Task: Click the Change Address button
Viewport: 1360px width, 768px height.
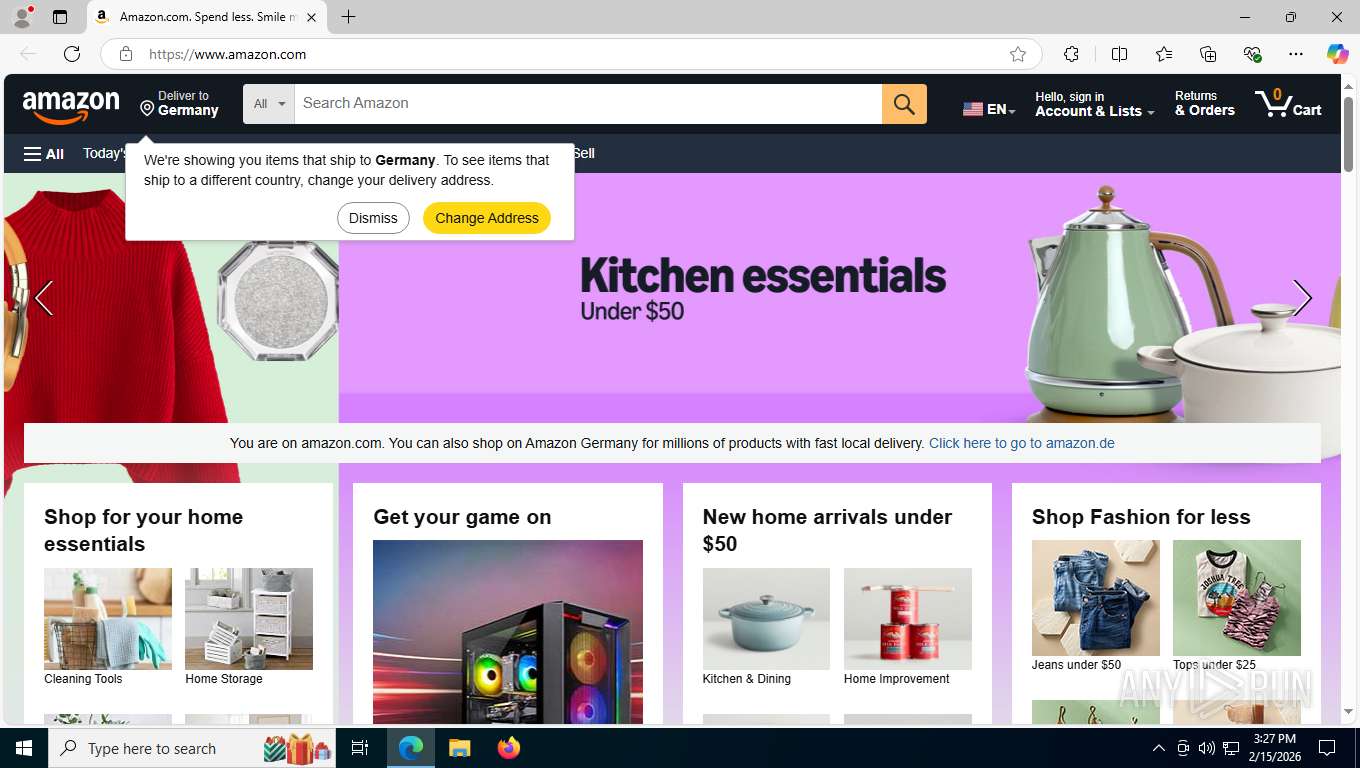Action: click(487, 218)
